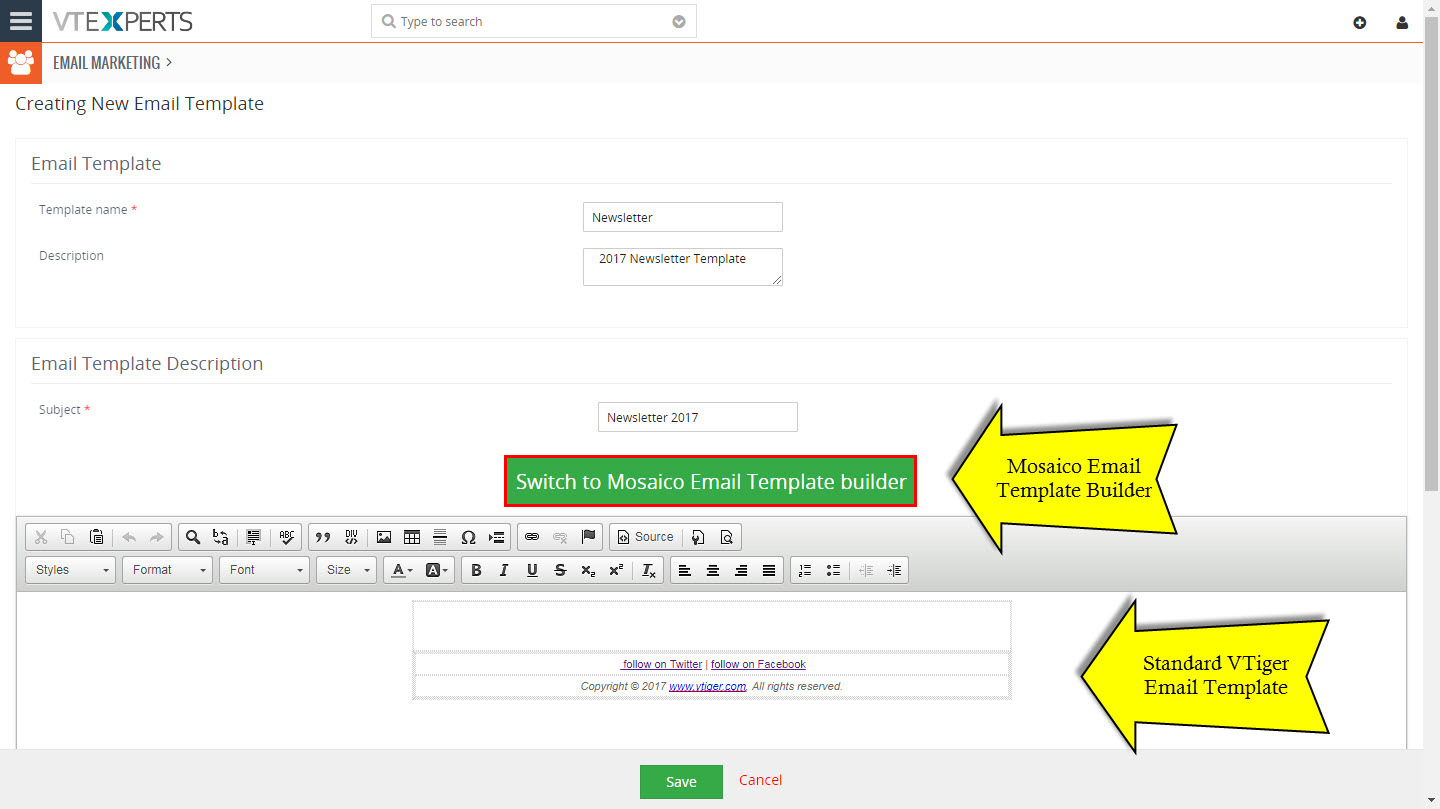Open the www.vtiger.com link
The image size is (1440, 809).
(x=707, y=686)
